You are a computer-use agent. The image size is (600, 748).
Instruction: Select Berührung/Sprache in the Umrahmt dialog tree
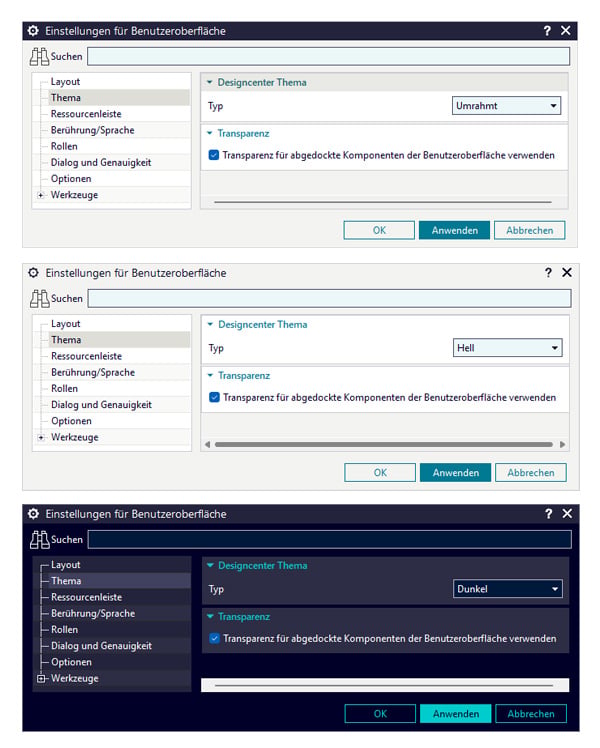click(x=93, y=130)
